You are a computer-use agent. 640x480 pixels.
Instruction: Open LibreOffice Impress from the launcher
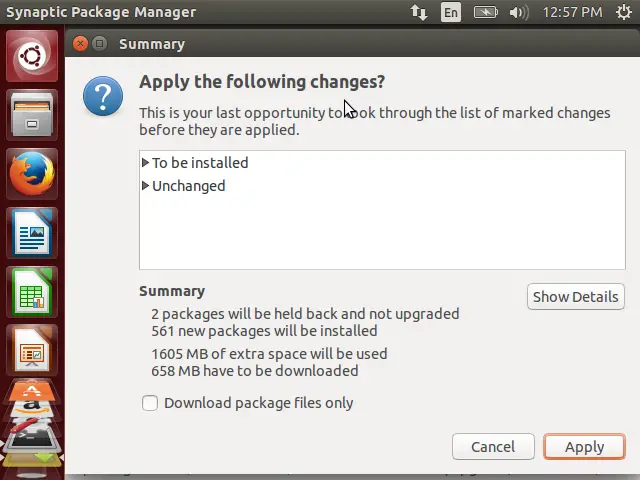click(32, 350)
